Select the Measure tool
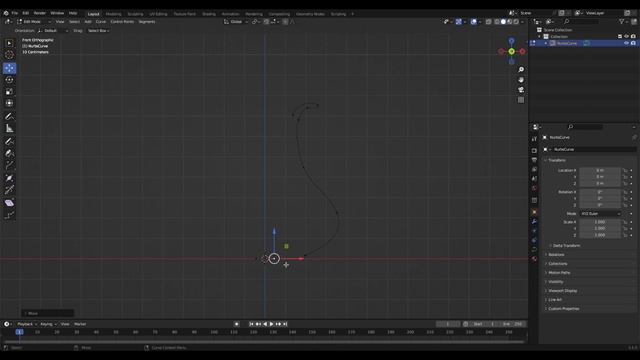The image size is (640, 360). point(9,129)
